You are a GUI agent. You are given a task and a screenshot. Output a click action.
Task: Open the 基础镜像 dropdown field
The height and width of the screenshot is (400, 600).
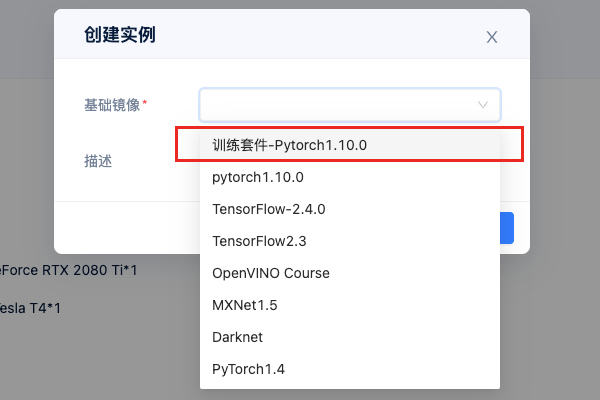350,105
